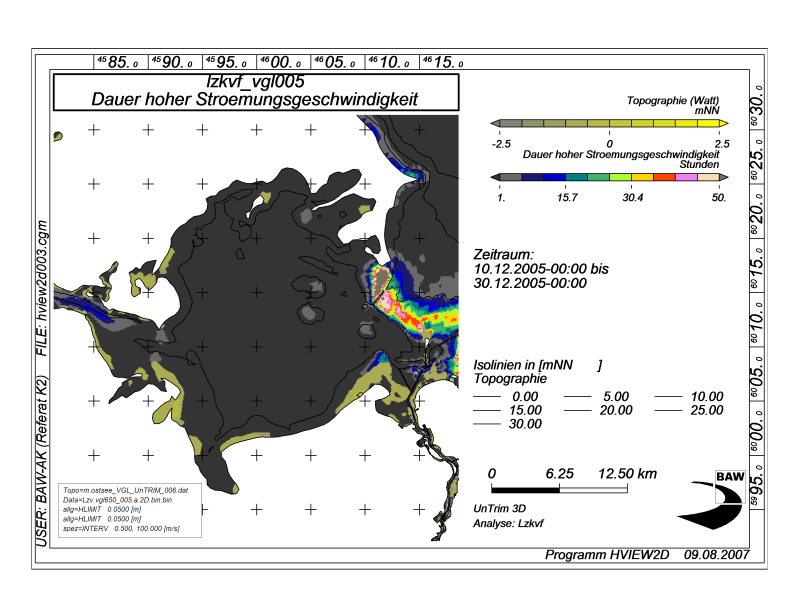
Task: Click the left arrow of Stunden color scale
Action: click(x=495, y=177)
